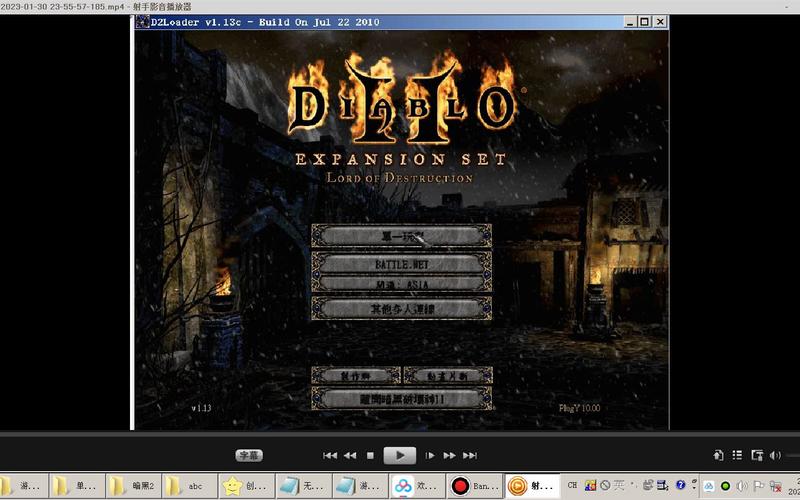The height and width of the screenshot is (500, 800).
Task: Stop video playback
Action: [370, 456]
